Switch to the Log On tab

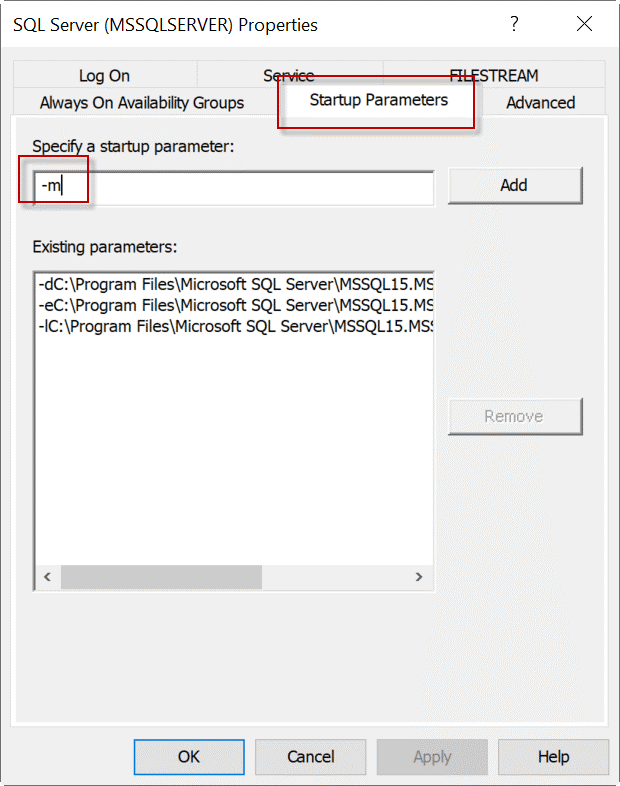pyautogui.click(x=105, y=75)
